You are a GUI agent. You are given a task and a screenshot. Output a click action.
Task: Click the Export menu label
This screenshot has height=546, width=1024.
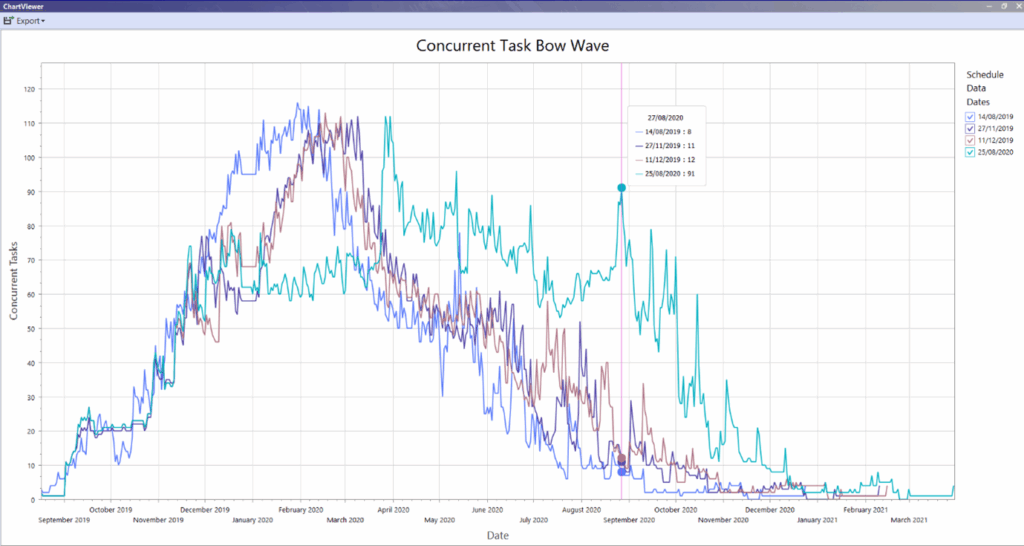[x=28, y=20]
